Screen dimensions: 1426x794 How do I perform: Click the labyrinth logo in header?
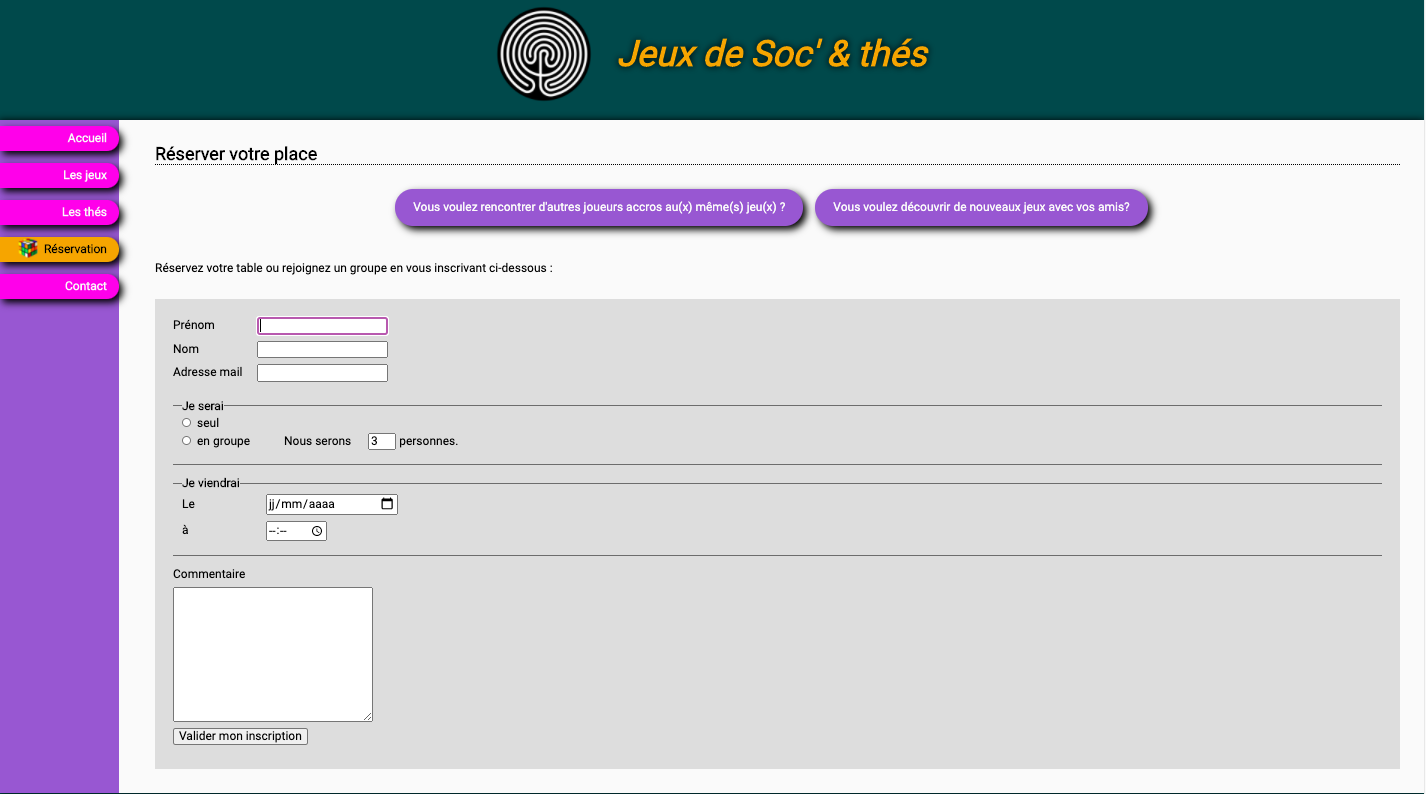tap(544, 55)
